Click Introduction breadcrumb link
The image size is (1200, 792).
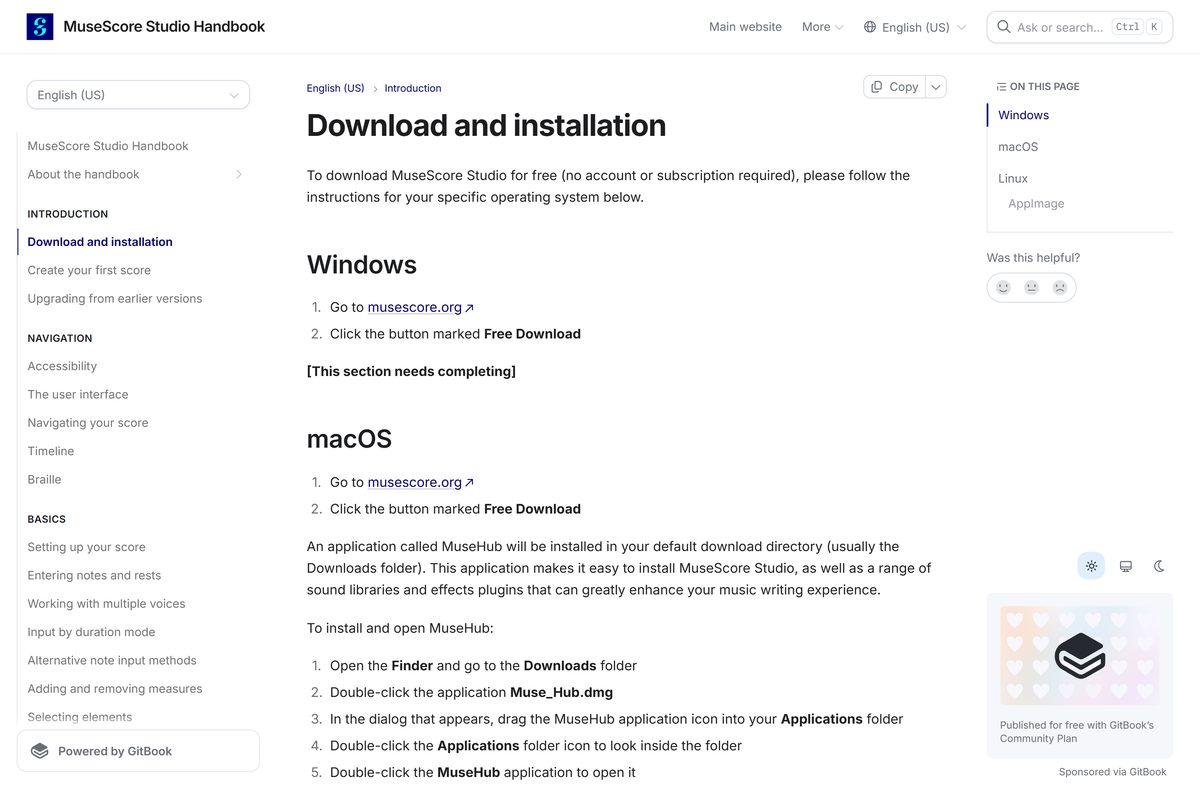point(413,88)
